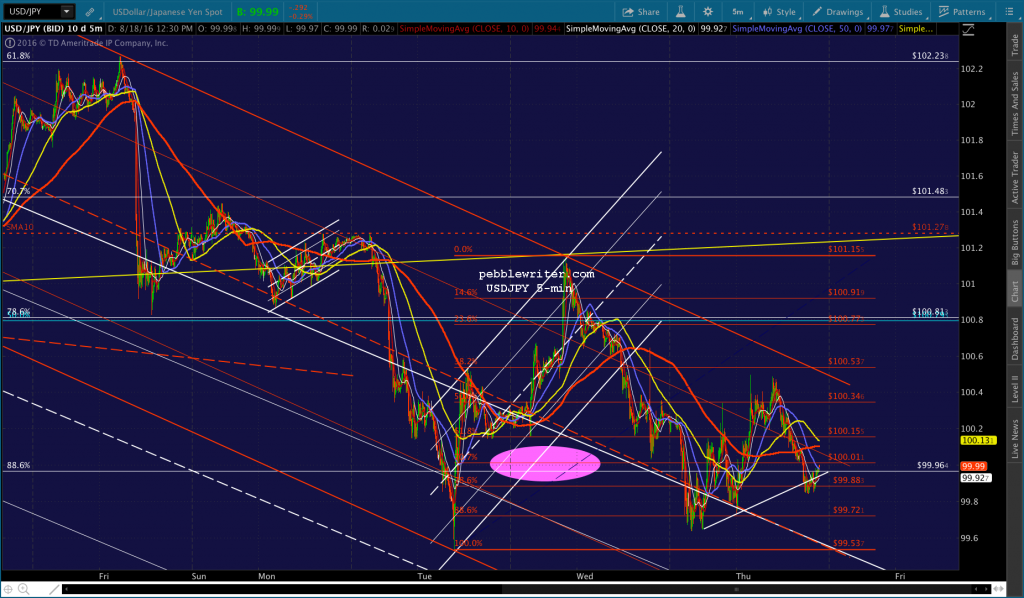Click the horizontal time scrollbar thumb

pos(737,589)
